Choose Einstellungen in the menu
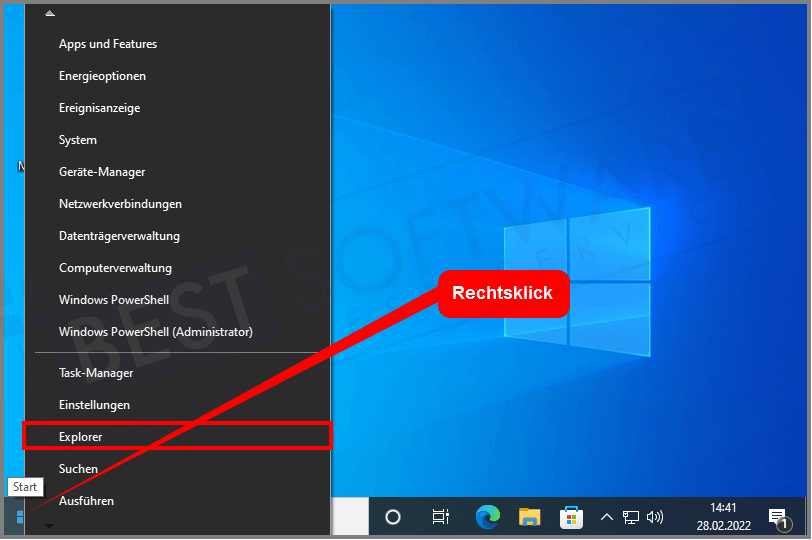Image resolution: width=812 pixels, height=540 pixels. 94,405
